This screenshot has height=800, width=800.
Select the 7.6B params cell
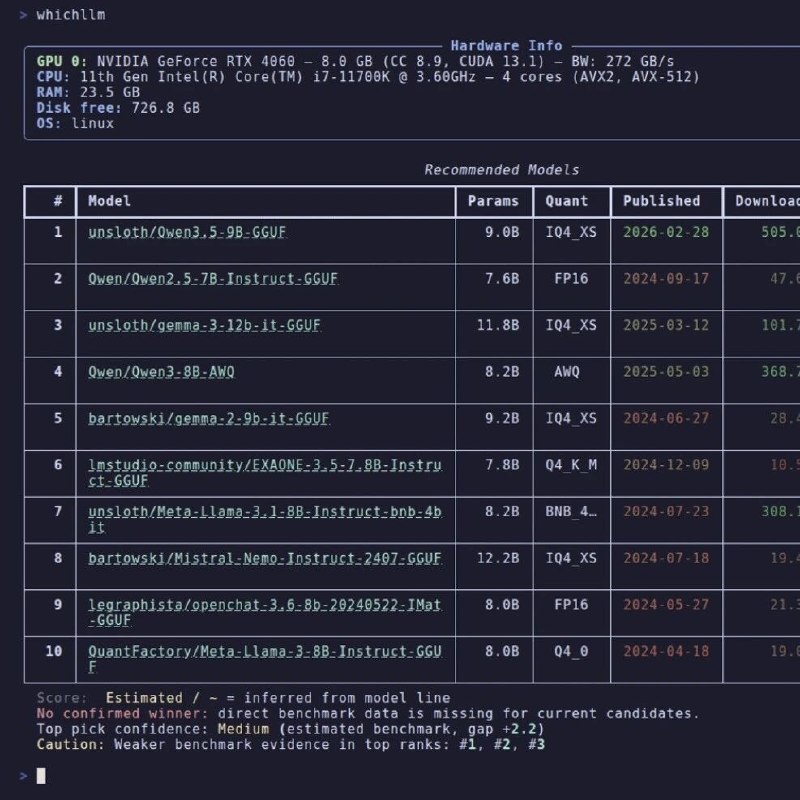point(502,279)
